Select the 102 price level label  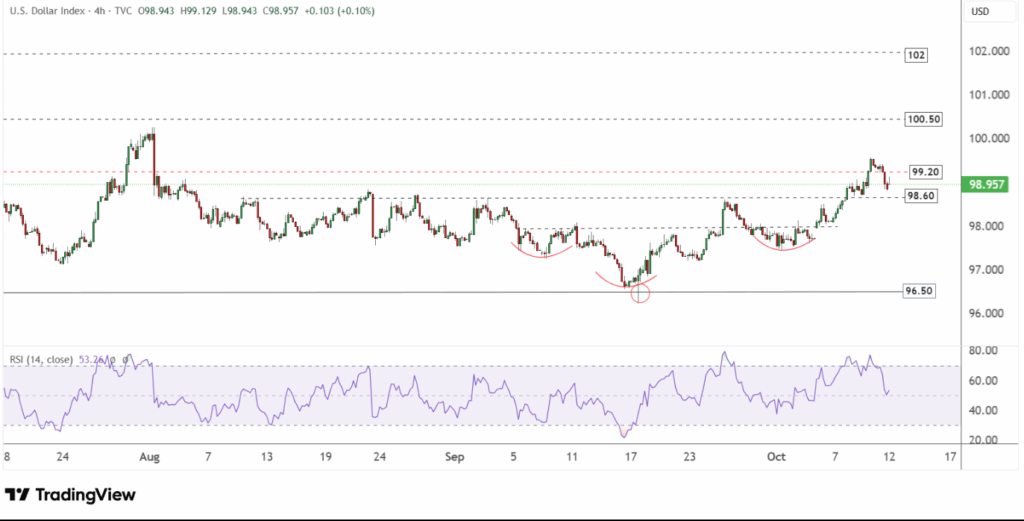[x=914, y=55]
